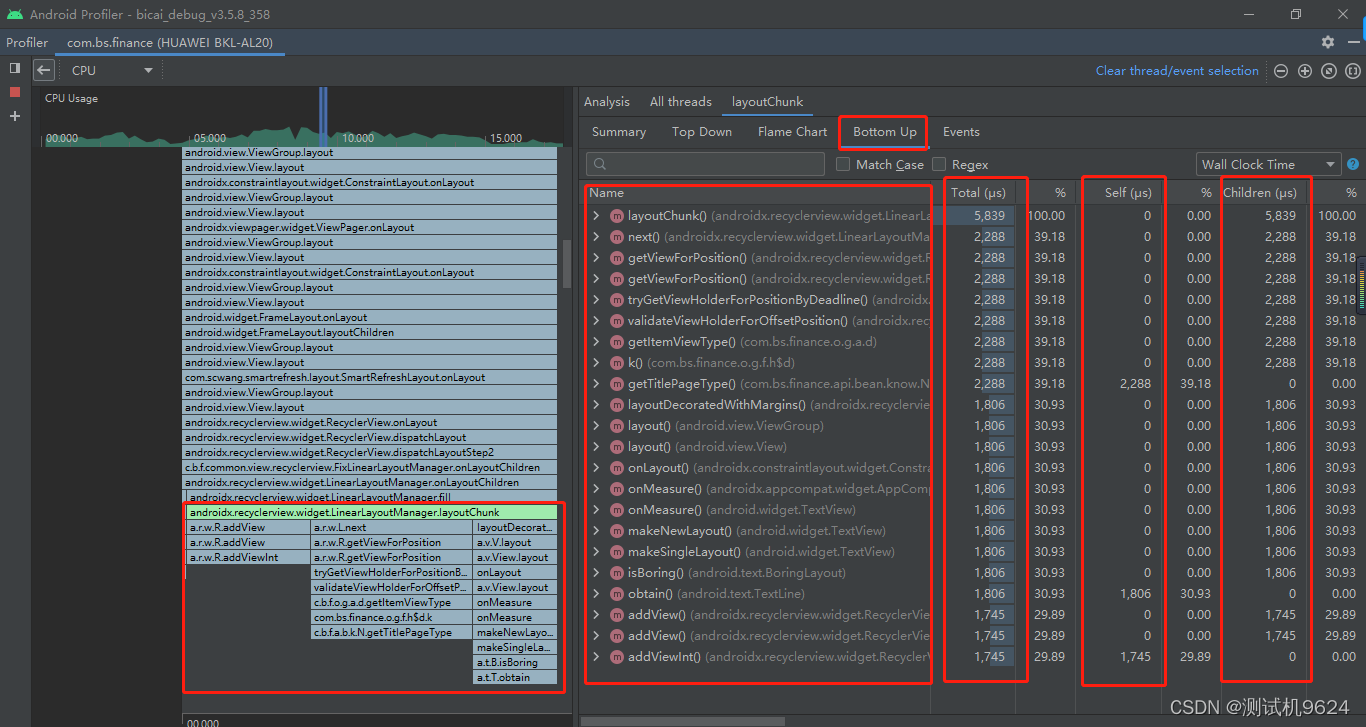
Task: Click the zoom to selection icon
Action: tap(1353, 71)
